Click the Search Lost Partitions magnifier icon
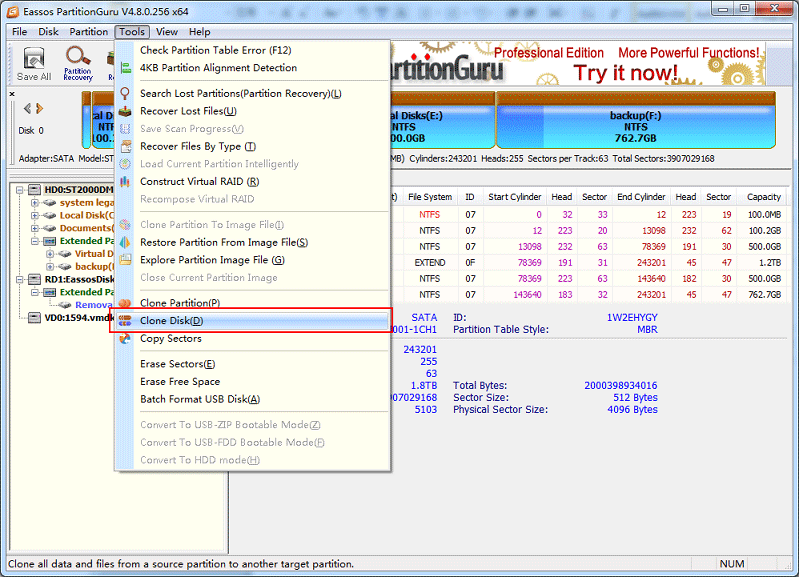The height and width of the screenshot is (577, 799). pos(125,93)
